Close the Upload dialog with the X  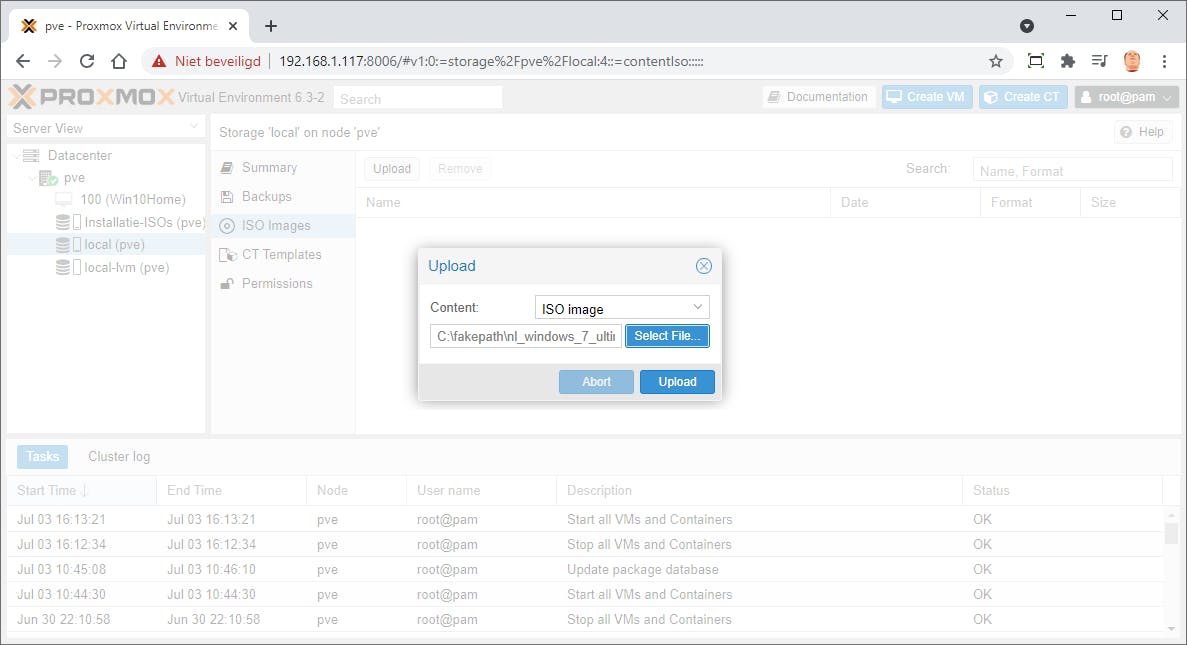pos(703,266)
